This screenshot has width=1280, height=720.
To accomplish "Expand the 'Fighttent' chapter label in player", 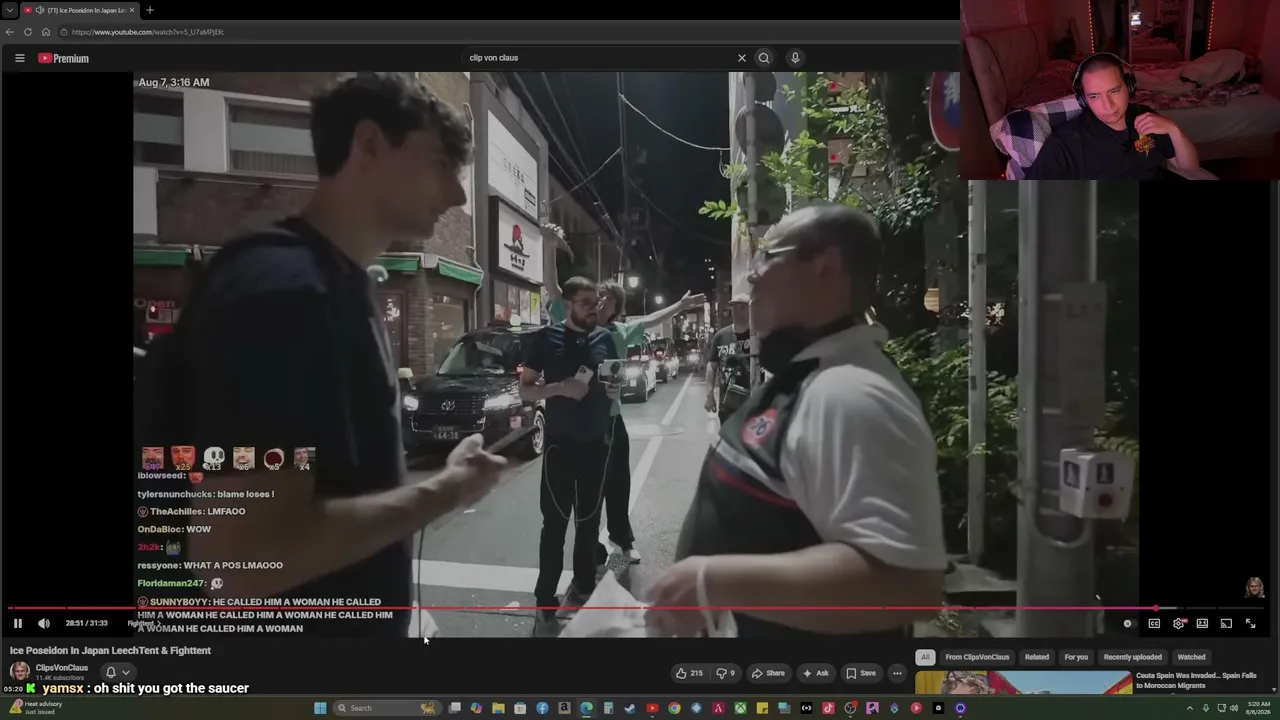I will 144,623.
